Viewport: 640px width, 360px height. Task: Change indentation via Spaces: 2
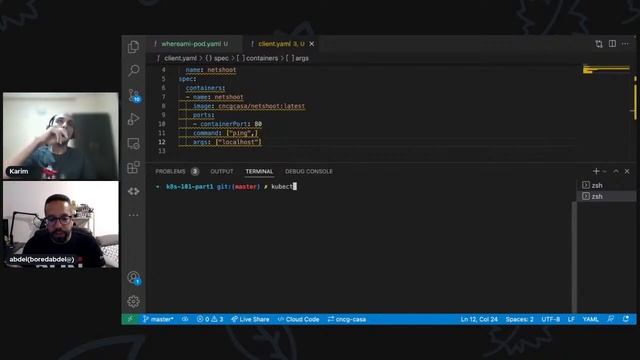(520, 319)
